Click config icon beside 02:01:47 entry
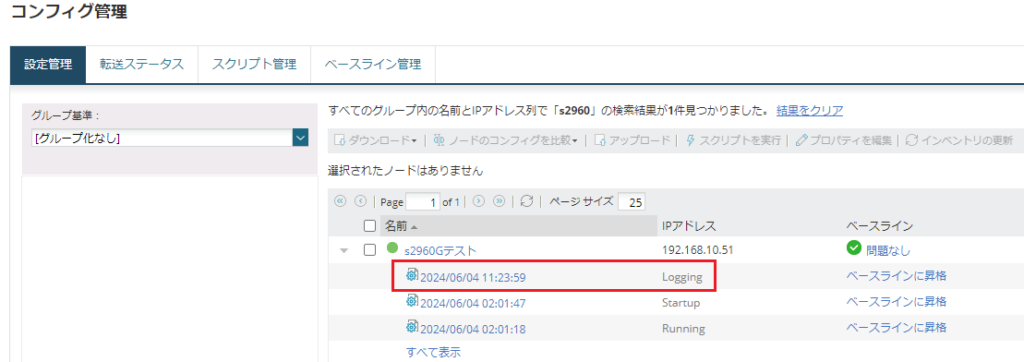Screen dimensions: 1024x362 coord(412,301)
